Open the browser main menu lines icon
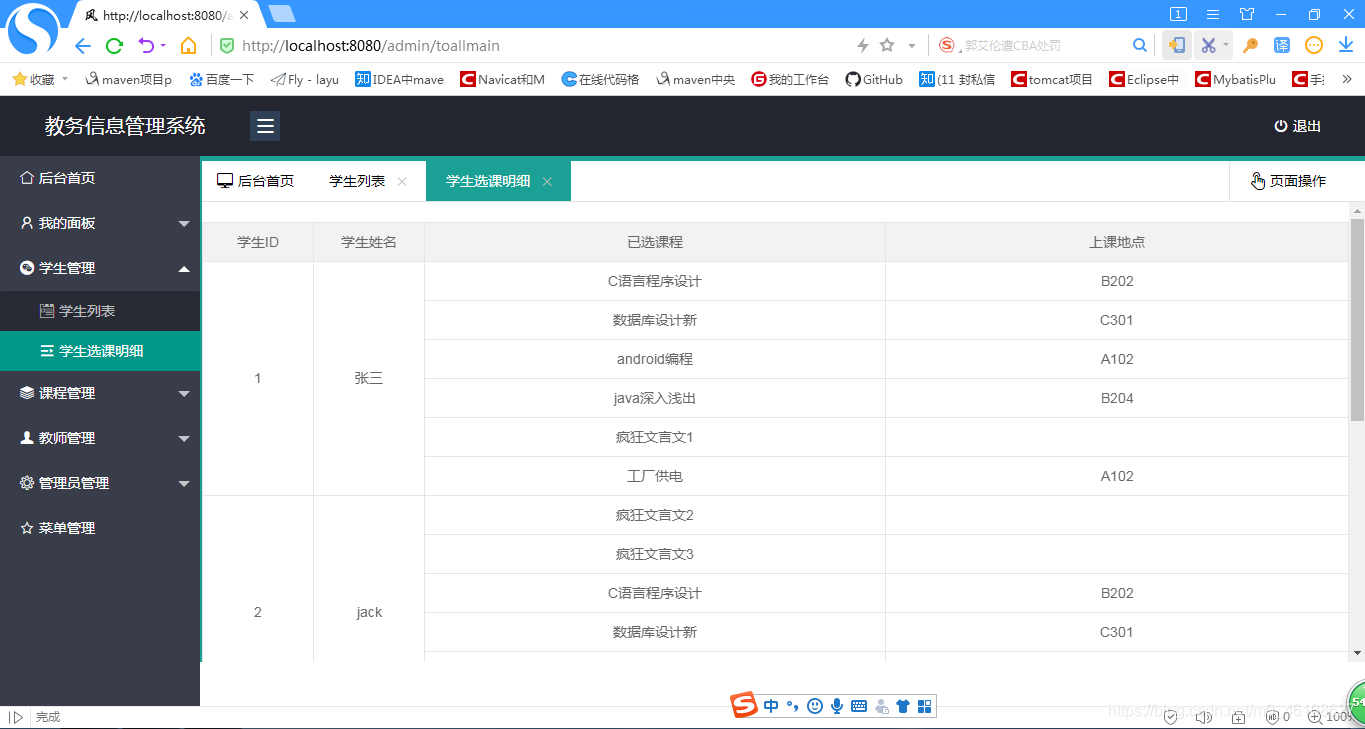The image size is (1365, 729). point(1213,14)
